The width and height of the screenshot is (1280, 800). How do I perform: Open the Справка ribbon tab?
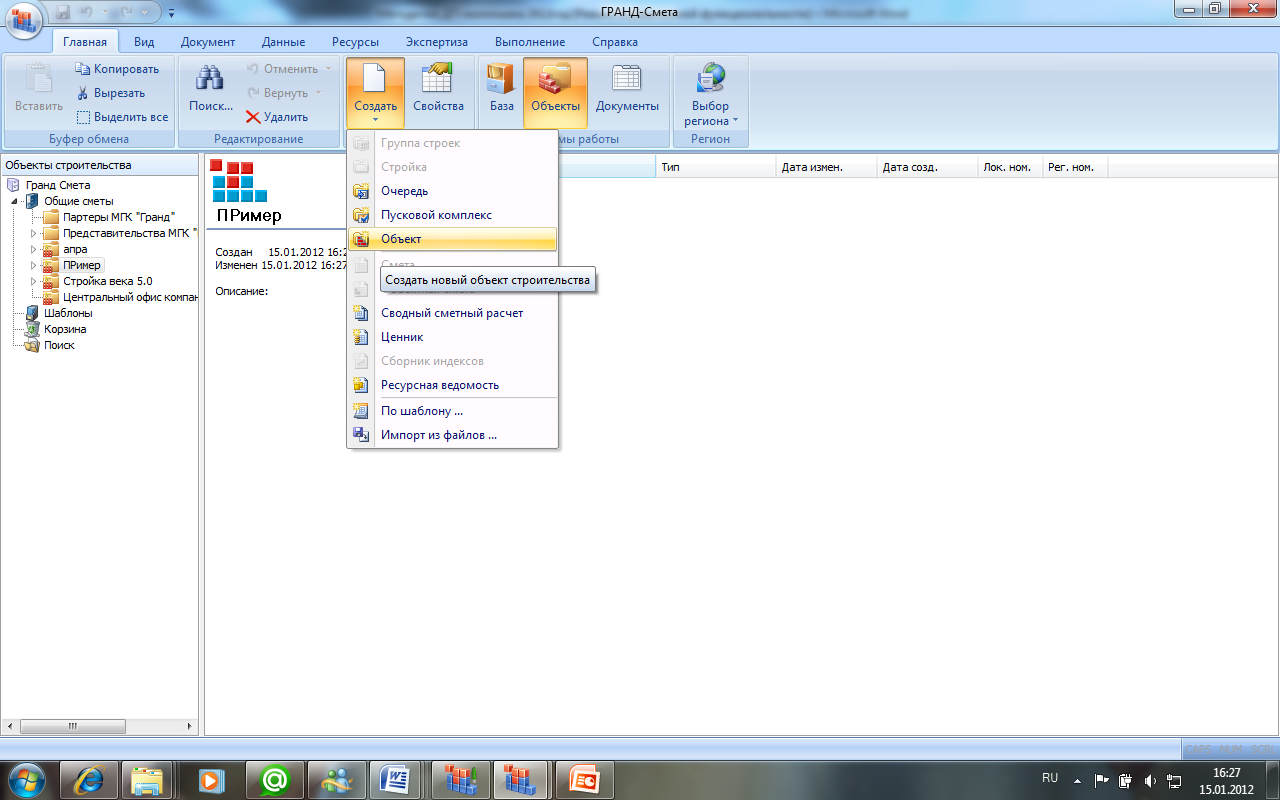(x=615, y=42)
